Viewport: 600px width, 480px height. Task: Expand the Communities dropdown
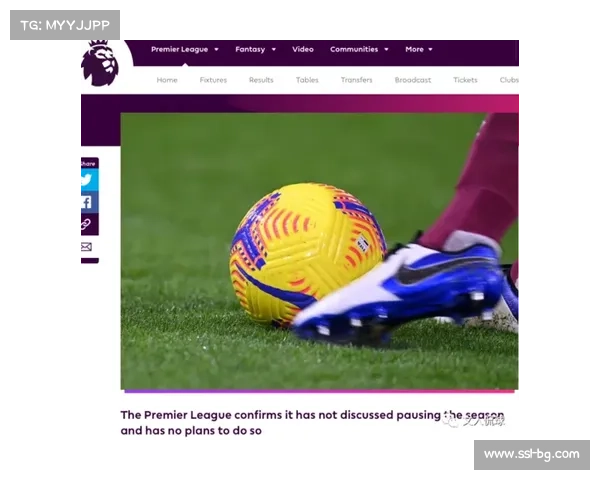click(359, 49)
